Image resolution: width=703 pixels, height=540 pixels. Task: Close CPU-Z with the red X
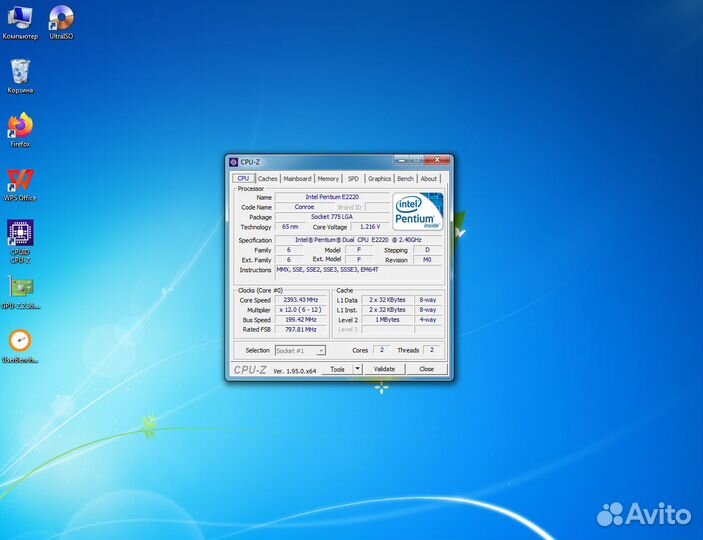[x=437, y=160]
